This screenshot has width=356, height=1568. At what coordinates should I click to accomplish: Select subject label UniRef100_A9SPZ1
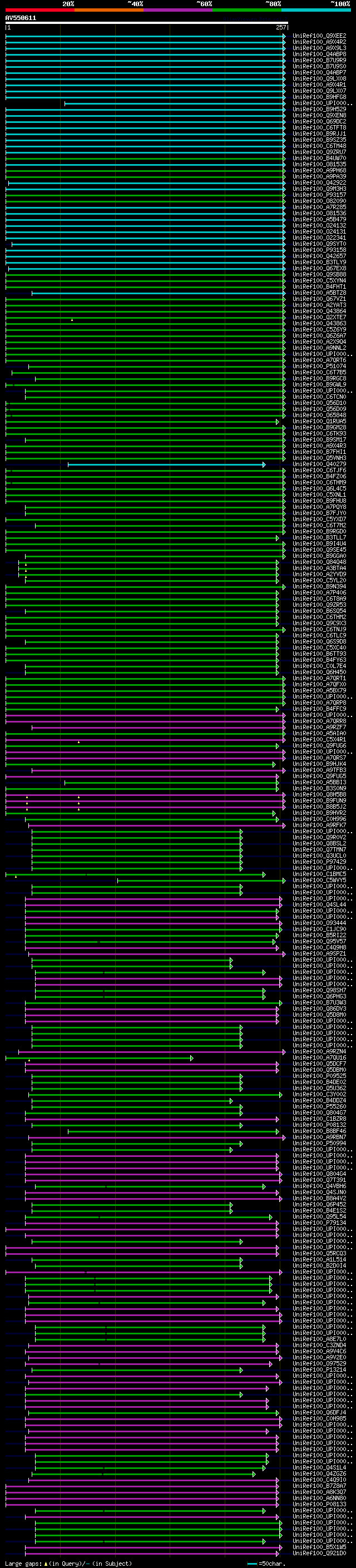tap(319, 954)
